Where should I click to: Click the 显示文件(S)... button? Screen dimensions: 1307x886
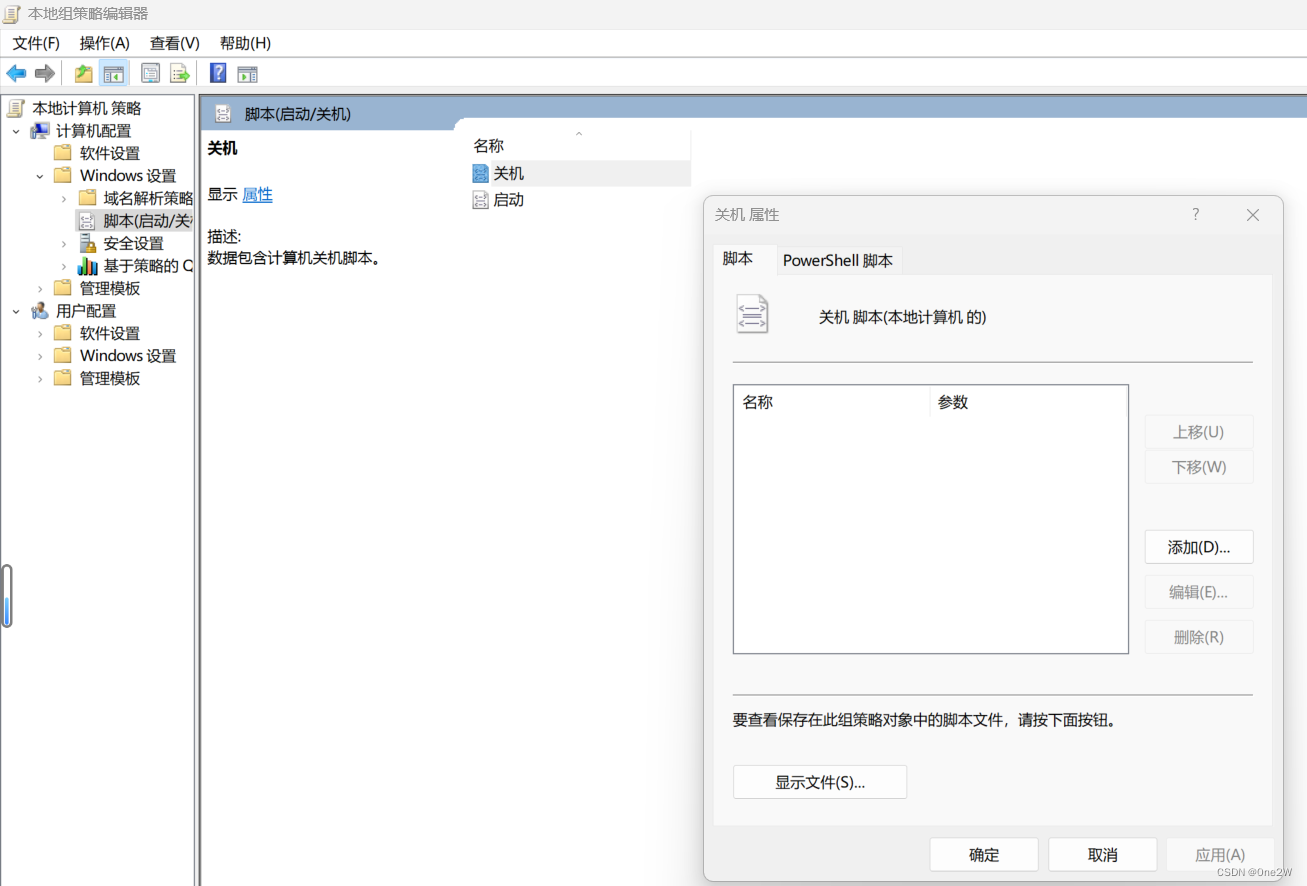click(x=820, y=782)
